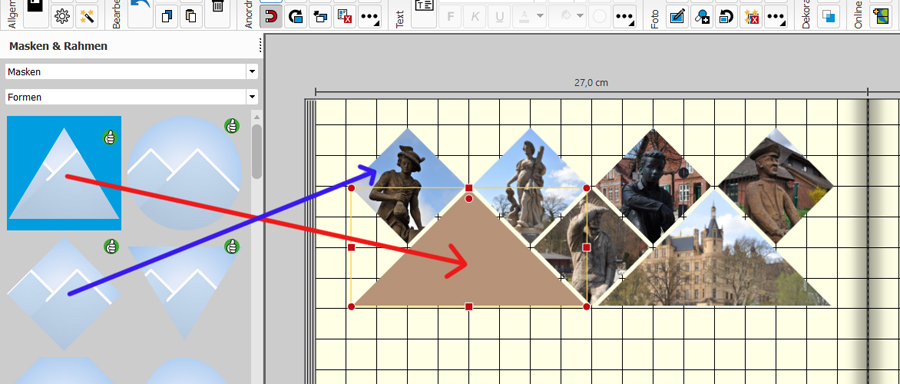Open the Masken dropdown
This screenshot has width=900, height=384.
(131, 72)
